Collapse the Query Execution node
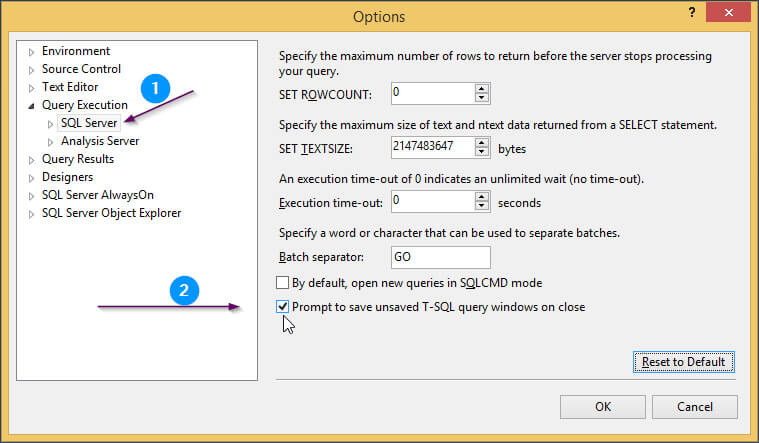 tap(31, 106)
